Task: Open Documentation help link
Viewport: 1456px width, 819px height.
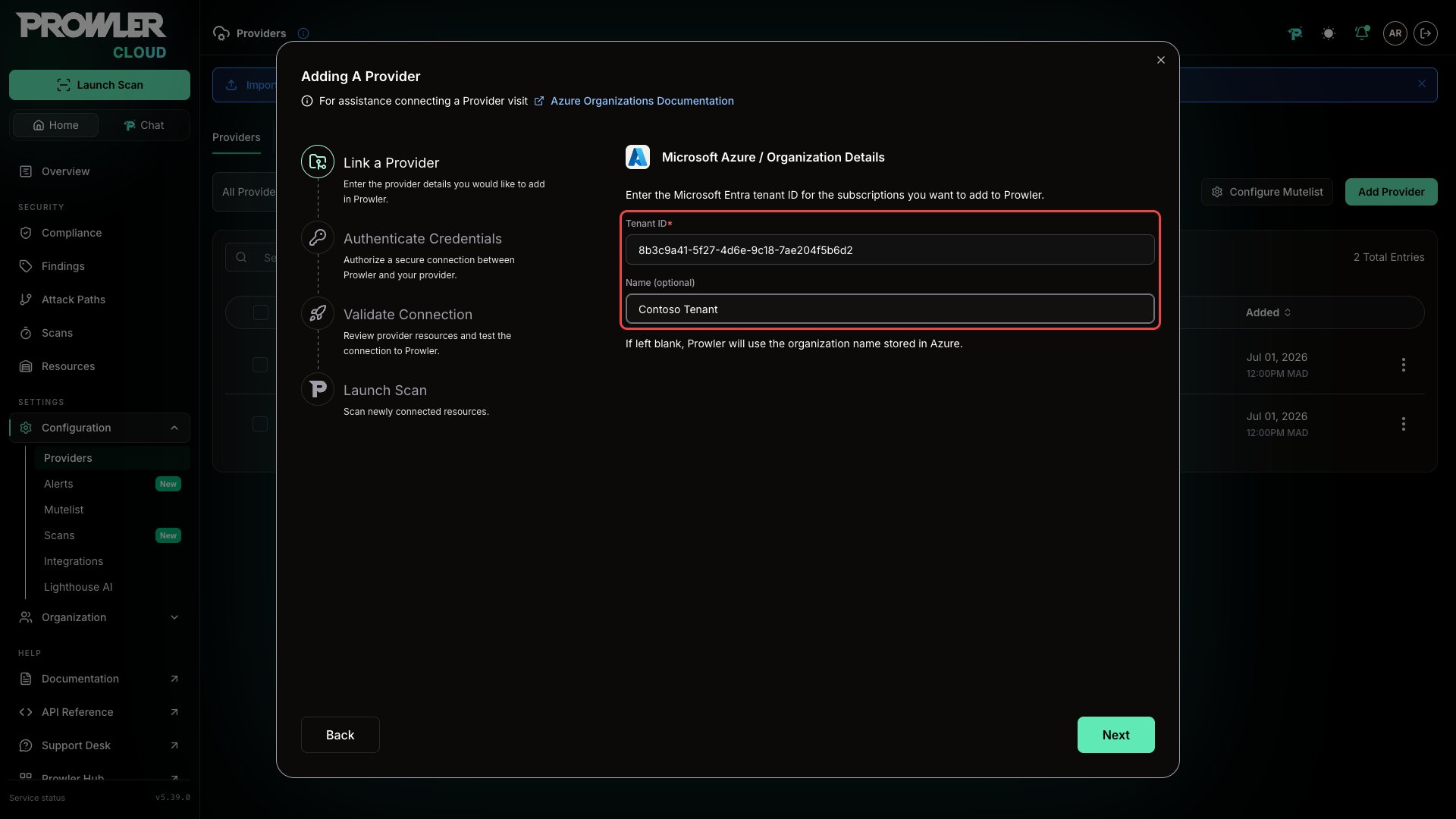Action: (x=99, y=679)
